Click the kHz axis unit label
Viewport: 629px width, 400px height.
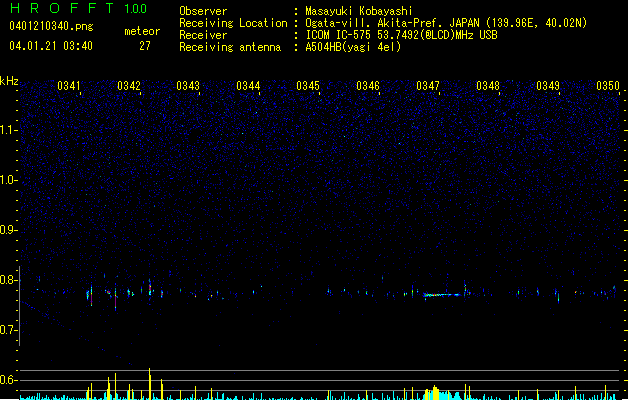click(9, 81)
